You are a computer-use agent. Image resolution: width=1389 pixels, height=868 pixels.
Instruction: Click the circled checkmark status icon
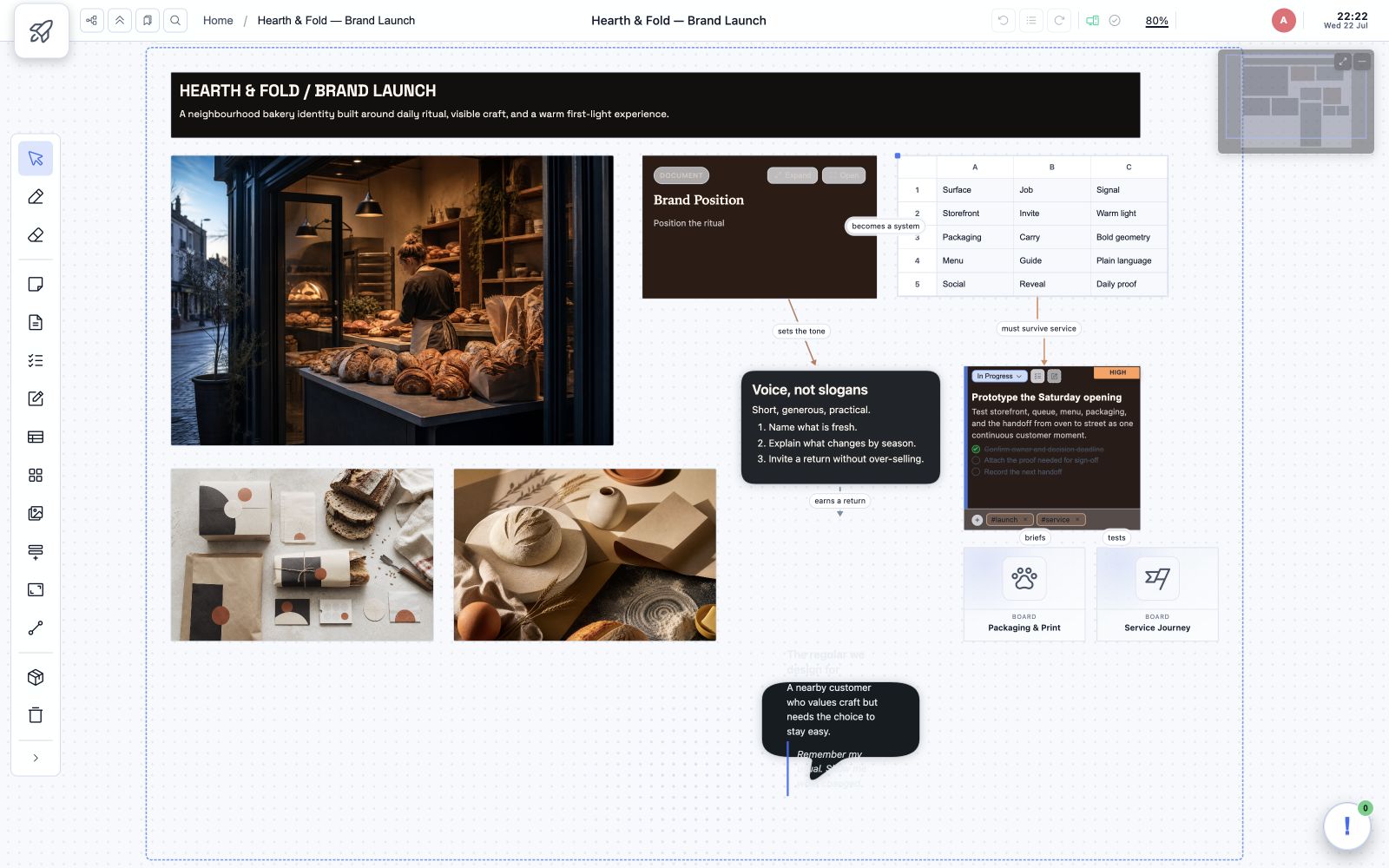1115,20
